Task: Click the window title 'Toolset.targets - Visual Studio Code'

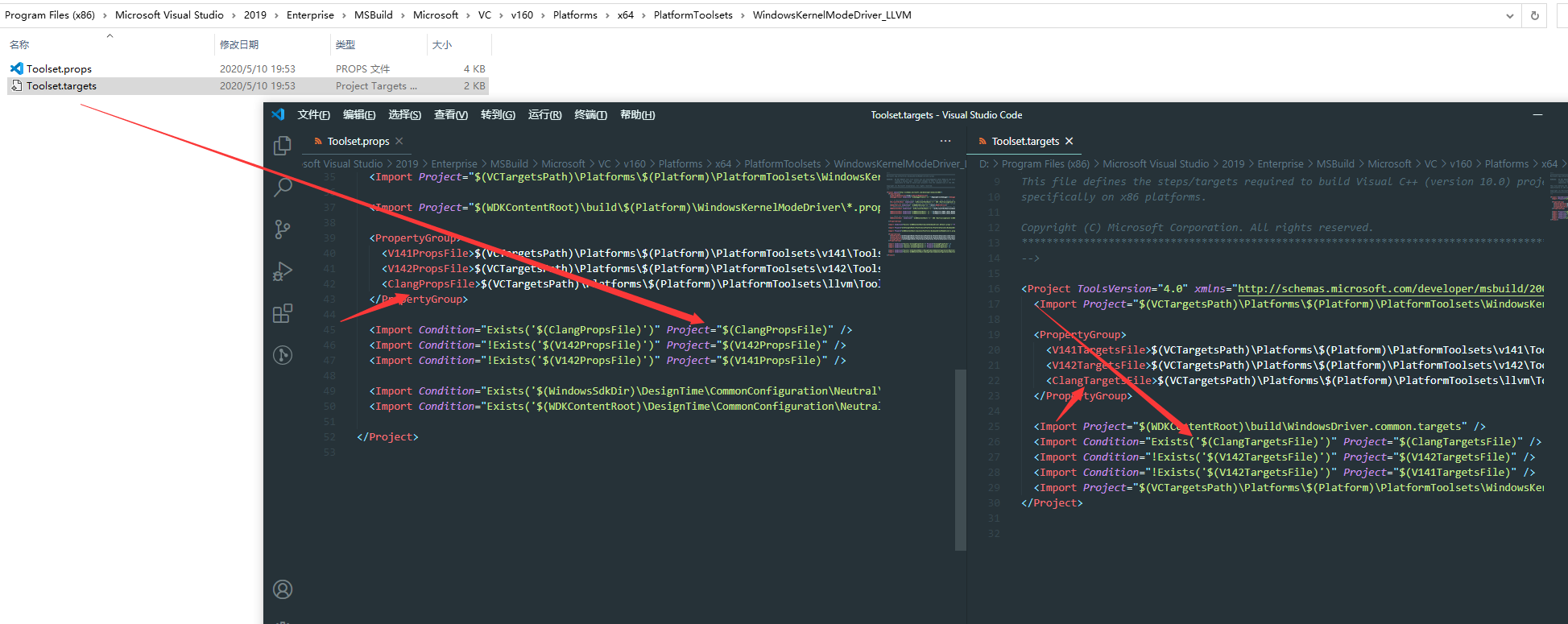Action: click(x=946, y=115)
